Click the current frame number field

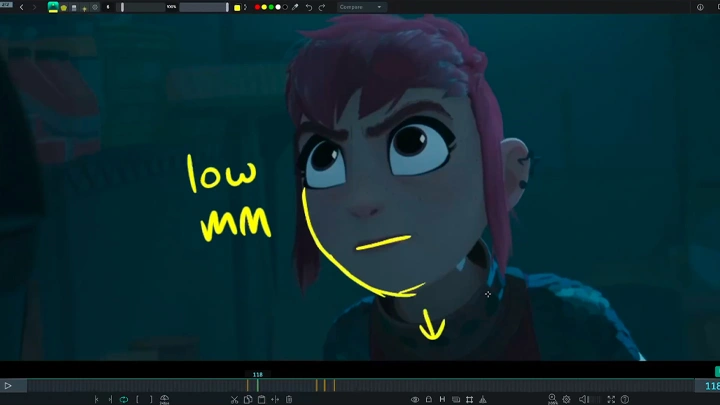click(x=711, y=386)
